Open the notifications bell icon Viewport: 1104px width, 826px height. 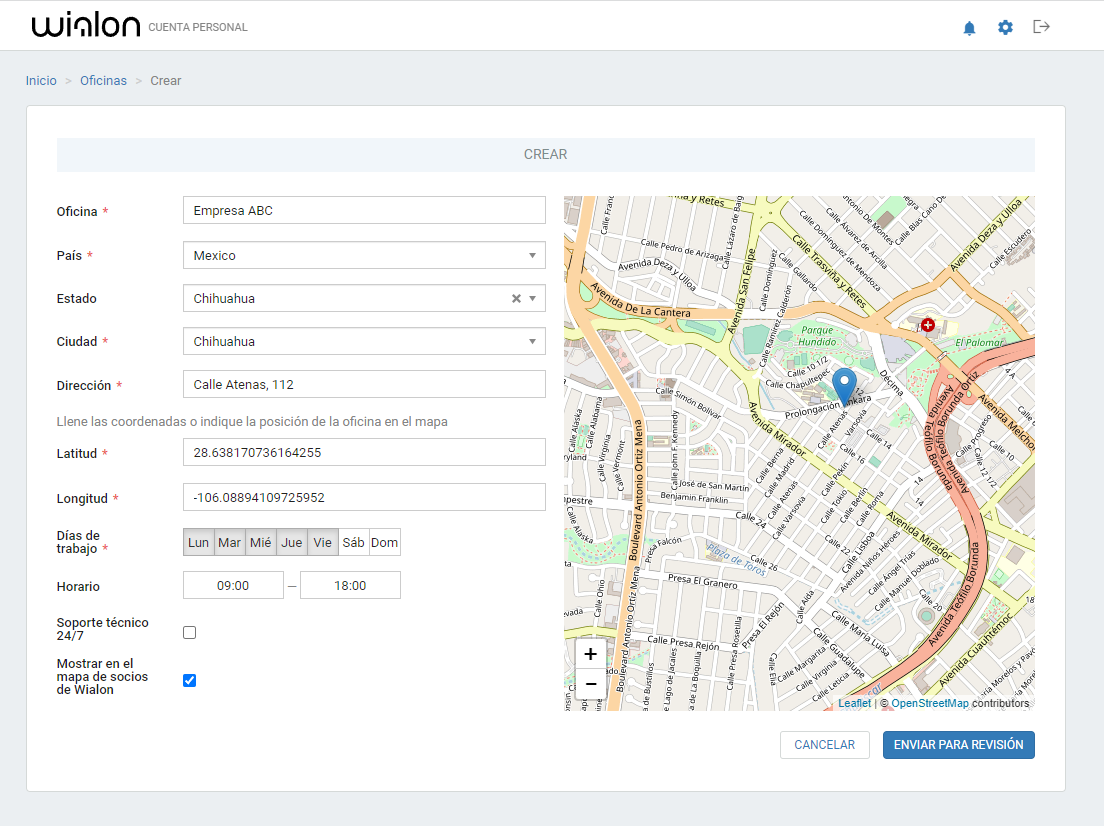point(969,28)
